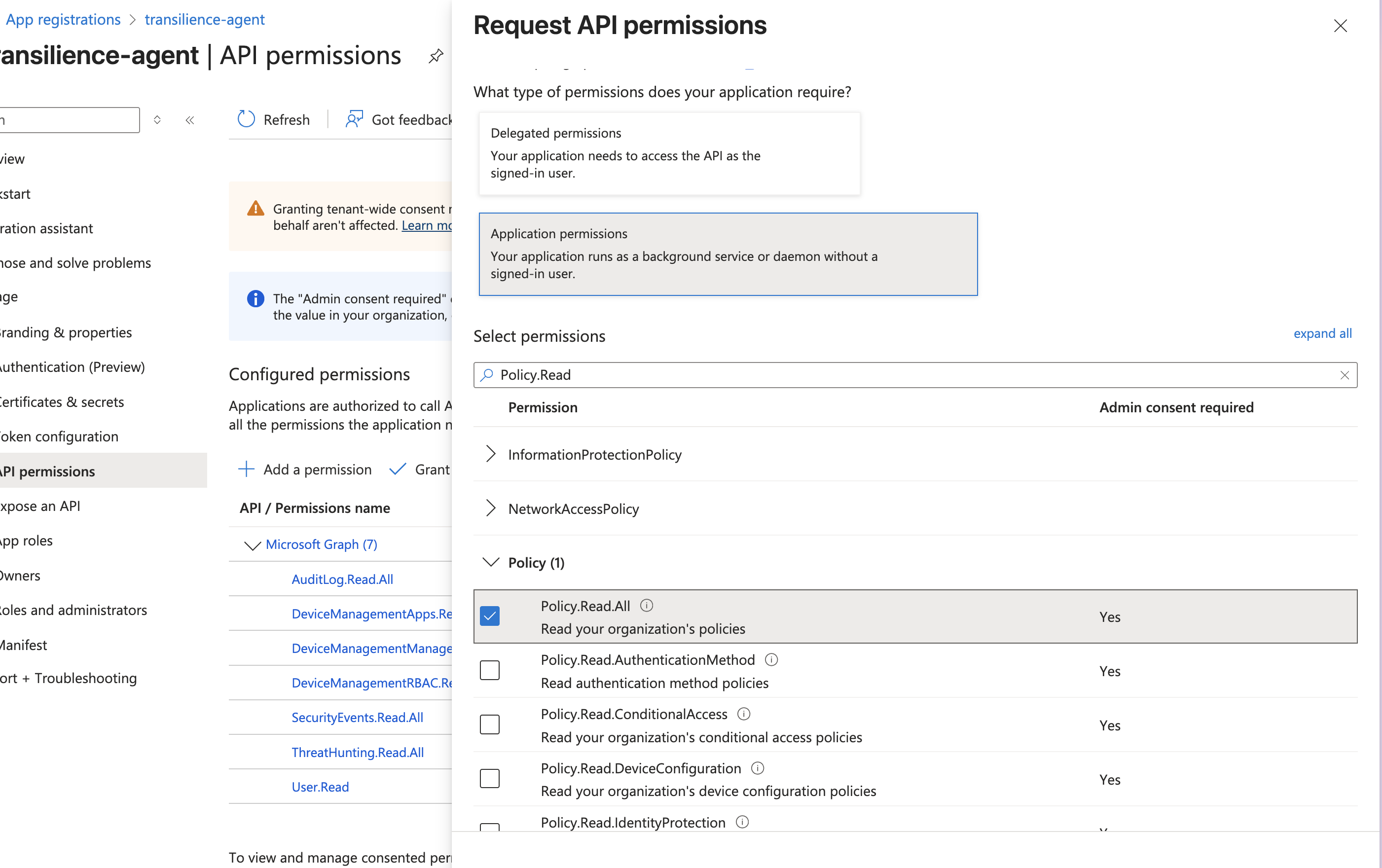The image size is (1382, 868).
Task: Open Roles and administrators sidebar item
Action: pos(73,610)
